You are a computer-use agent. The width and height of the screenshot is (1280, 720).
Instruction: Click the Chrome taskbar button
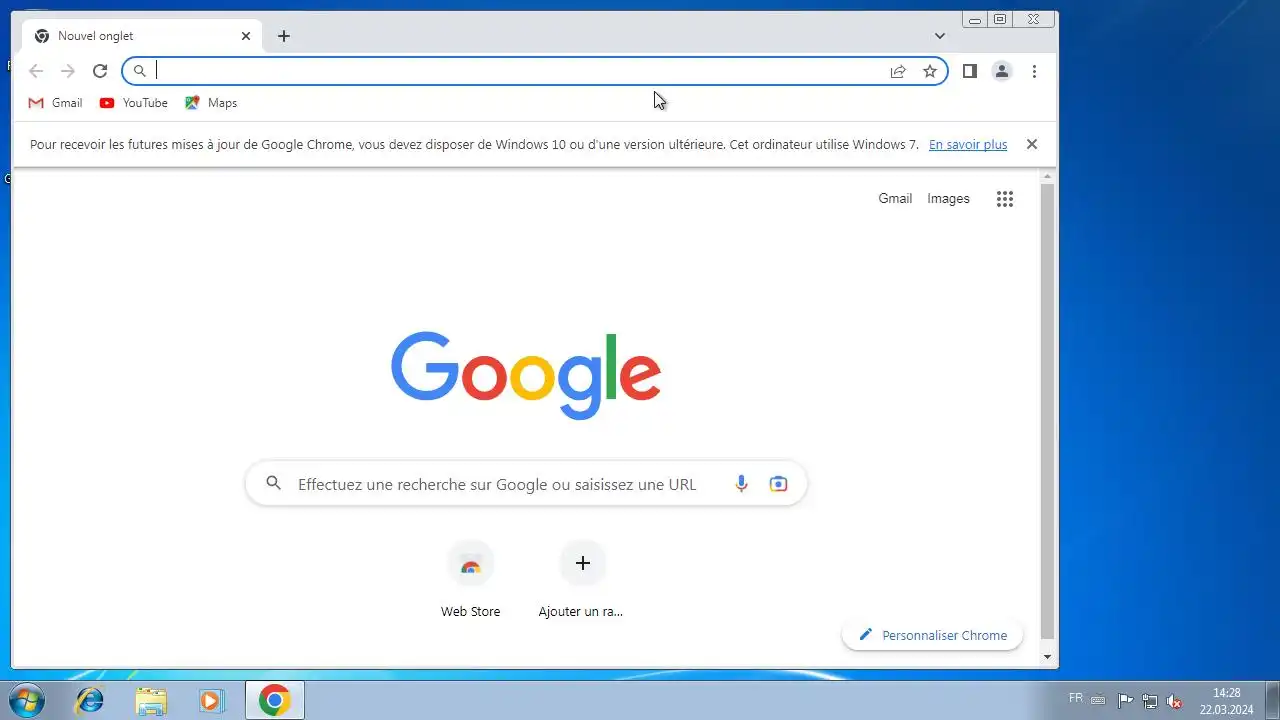coord(275,700)
